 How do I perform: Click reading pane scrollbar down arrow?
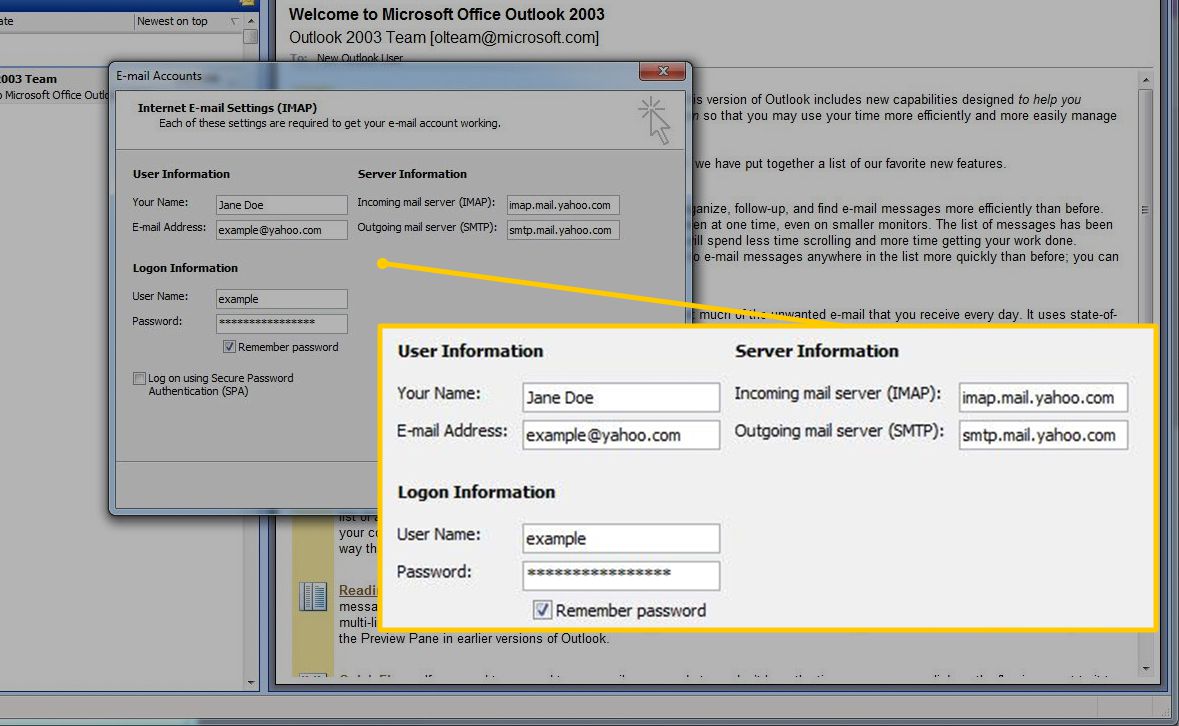[1145, 668]
